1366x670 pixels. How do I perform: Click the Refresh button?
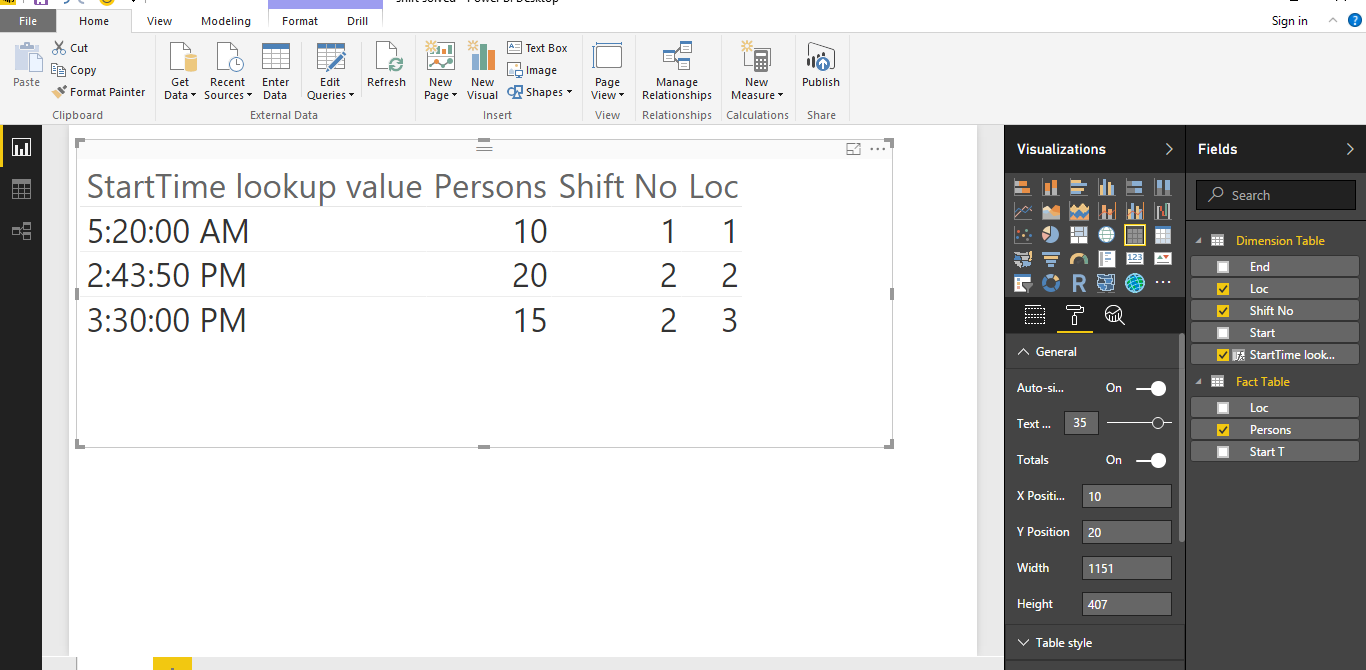[386, 66]
